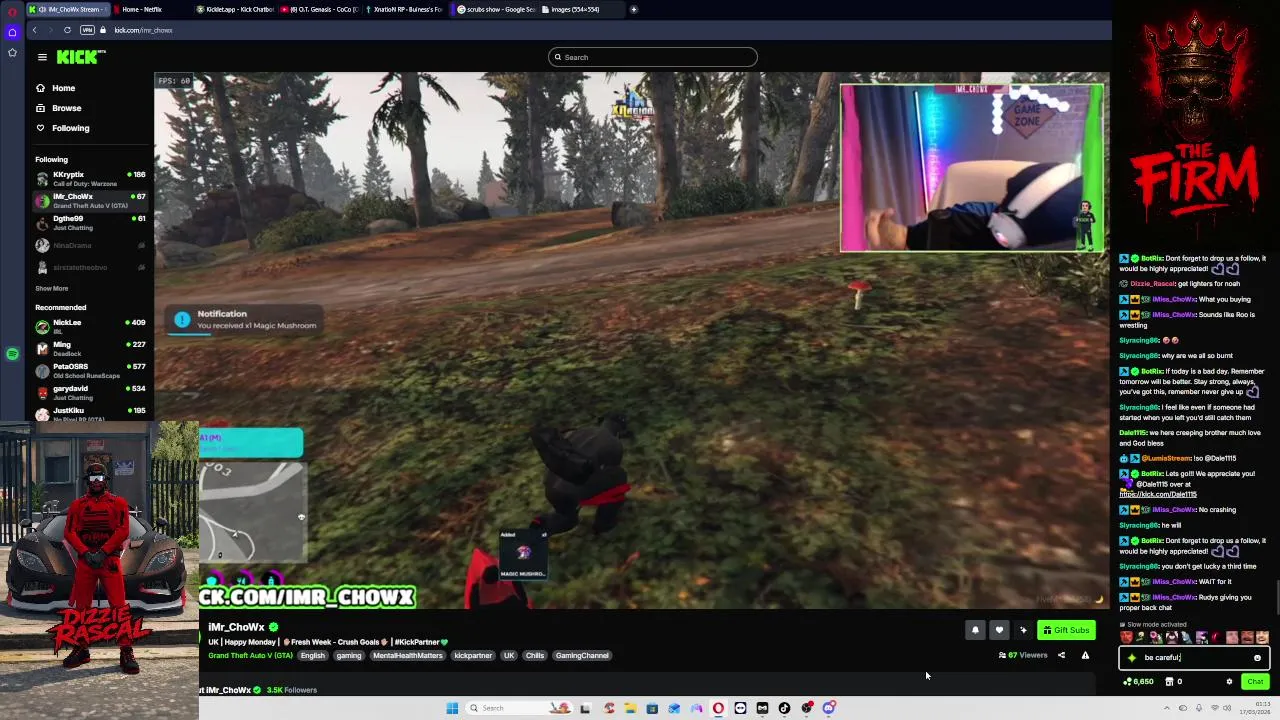Open taskbar clock and date

[1256, 708]
